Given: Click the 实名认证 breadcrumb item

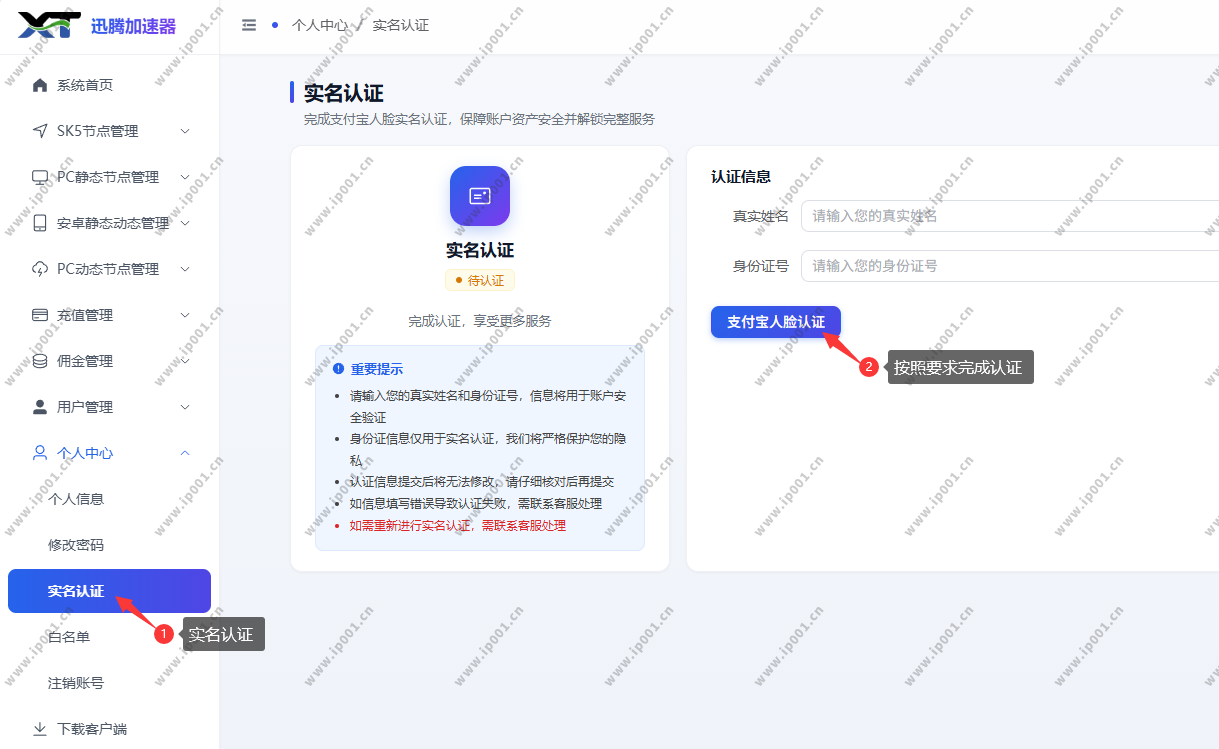Looking at the screenshot, I should (x=401, y=25).
